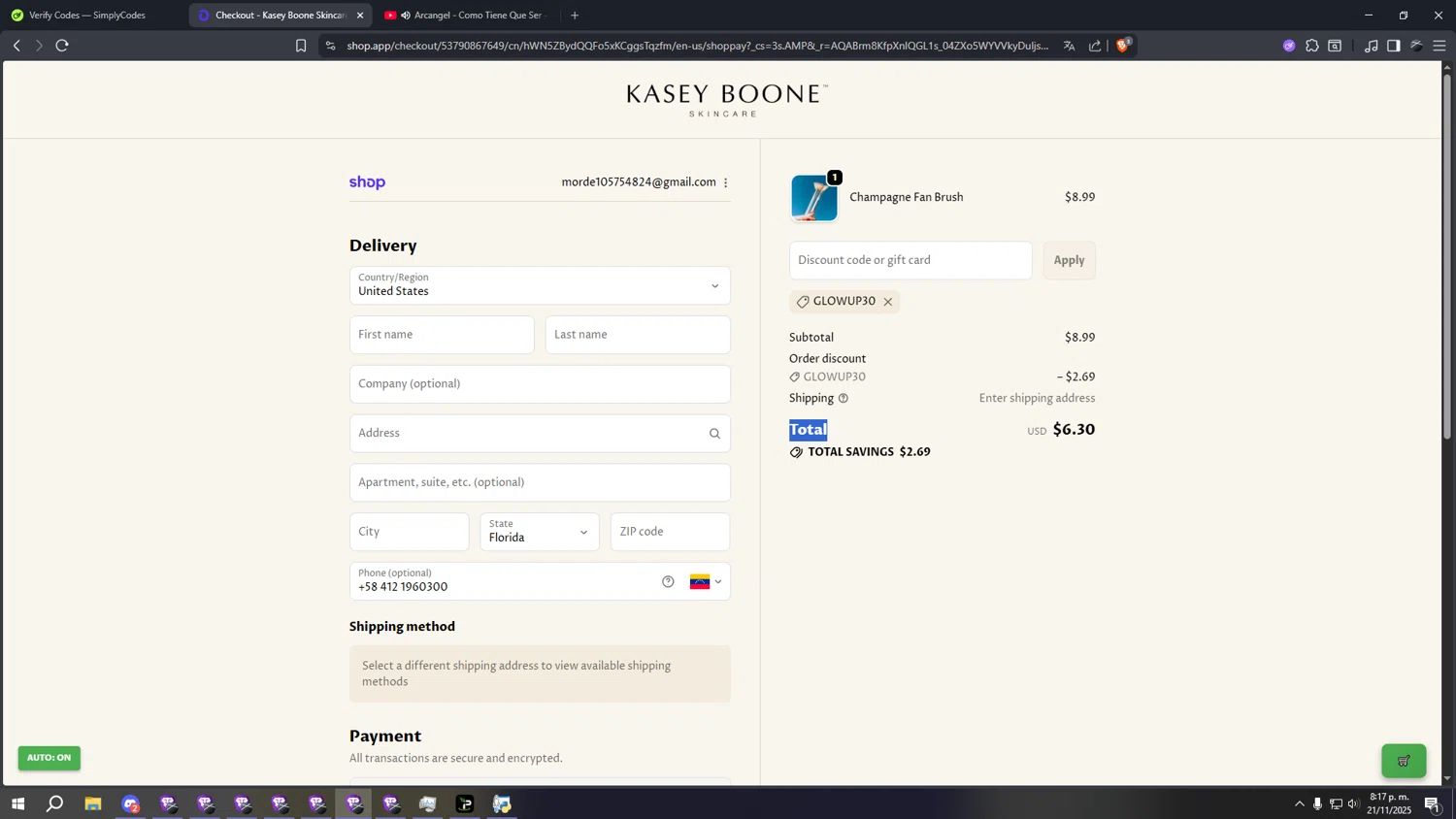Open the share page icon

coord(1095,46)
